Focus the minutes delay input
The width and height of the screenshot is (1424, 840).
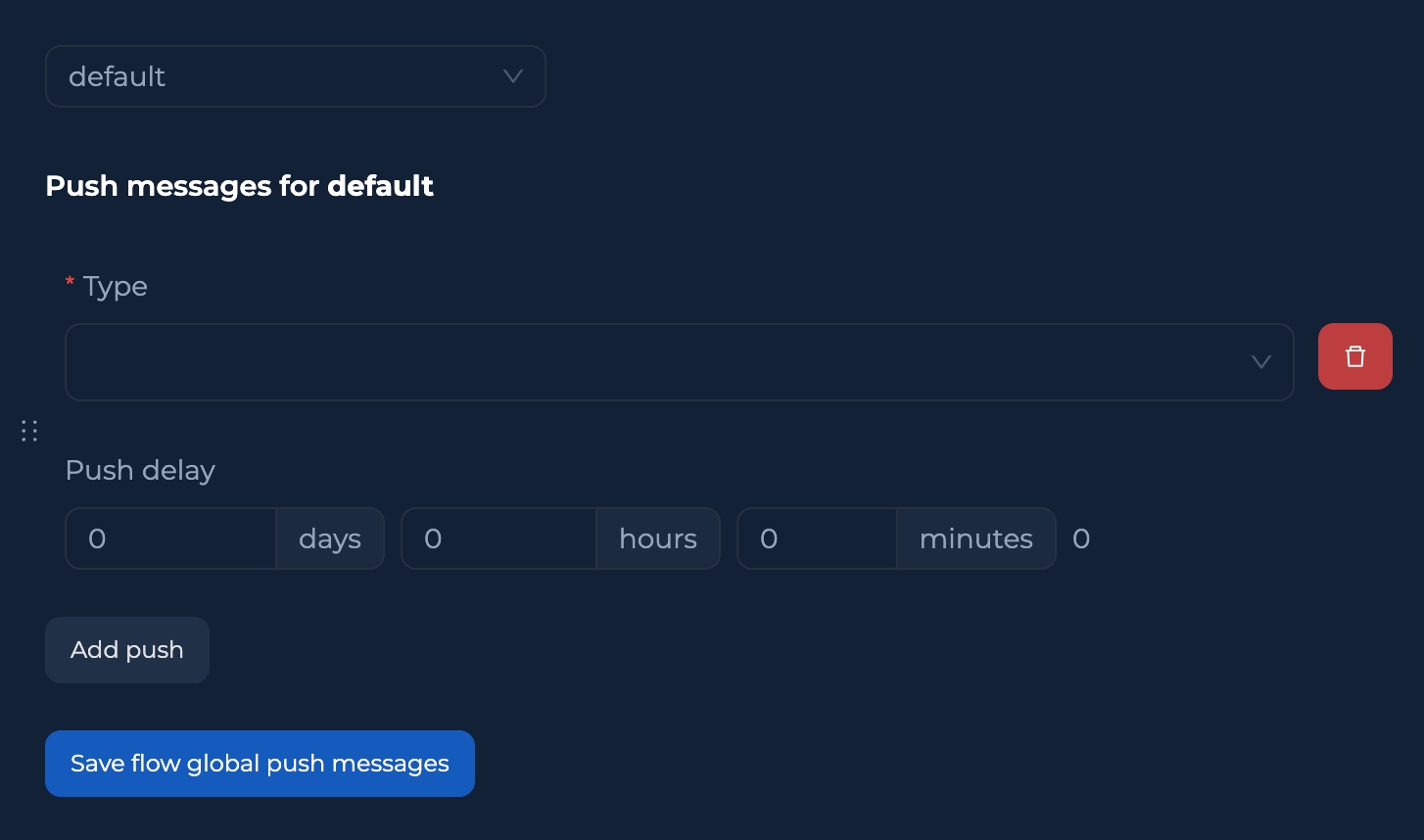[x=817, y=538]
